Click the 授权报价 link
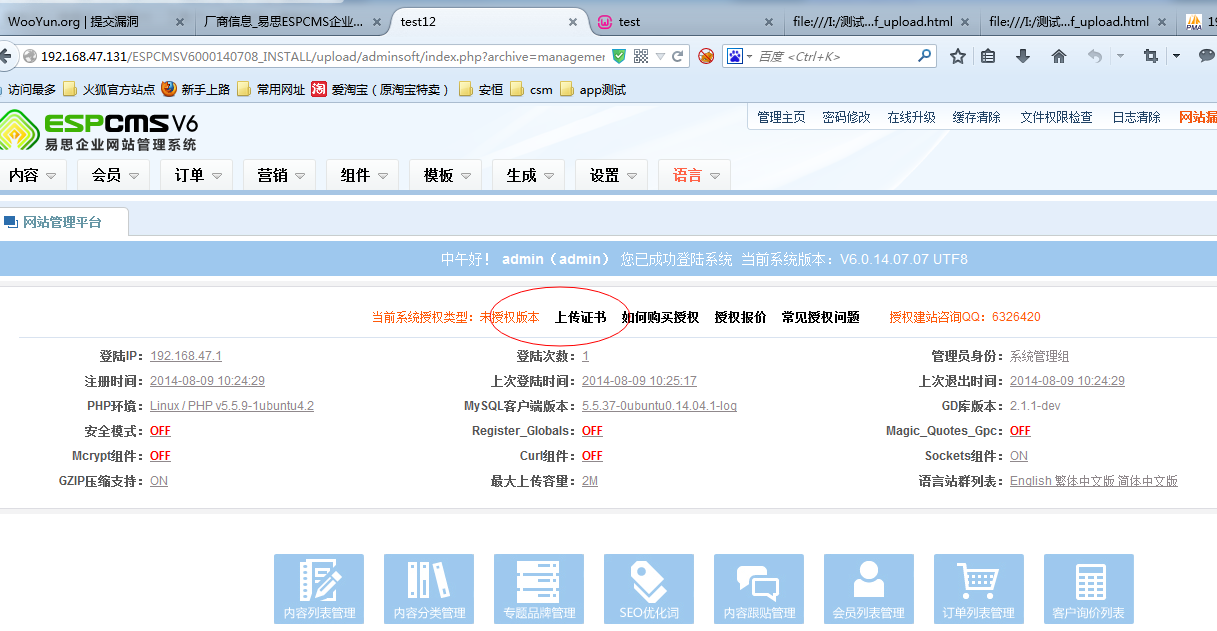 click(740, 317)
